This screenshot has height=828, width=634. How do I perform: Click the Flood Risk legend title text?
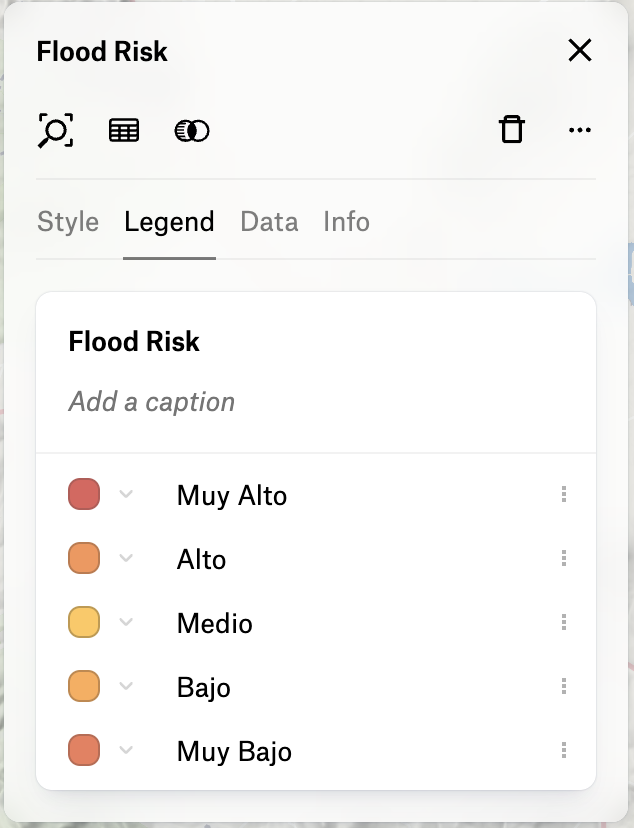point(134,341)
